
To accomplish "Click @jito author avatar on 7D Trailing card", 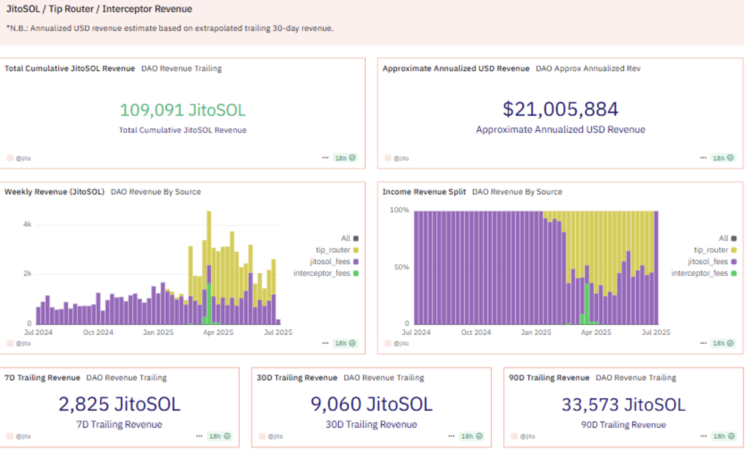I will click(10, 436).
